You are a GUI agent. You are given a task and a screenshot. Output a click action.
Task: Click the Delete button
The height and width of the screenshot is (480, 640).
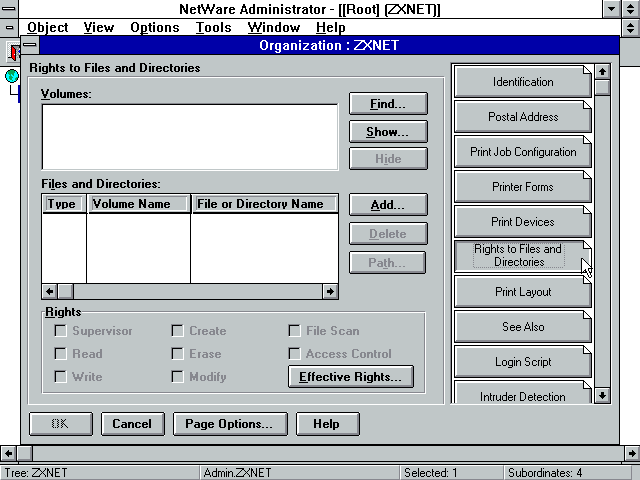click(x=388, y=233)
